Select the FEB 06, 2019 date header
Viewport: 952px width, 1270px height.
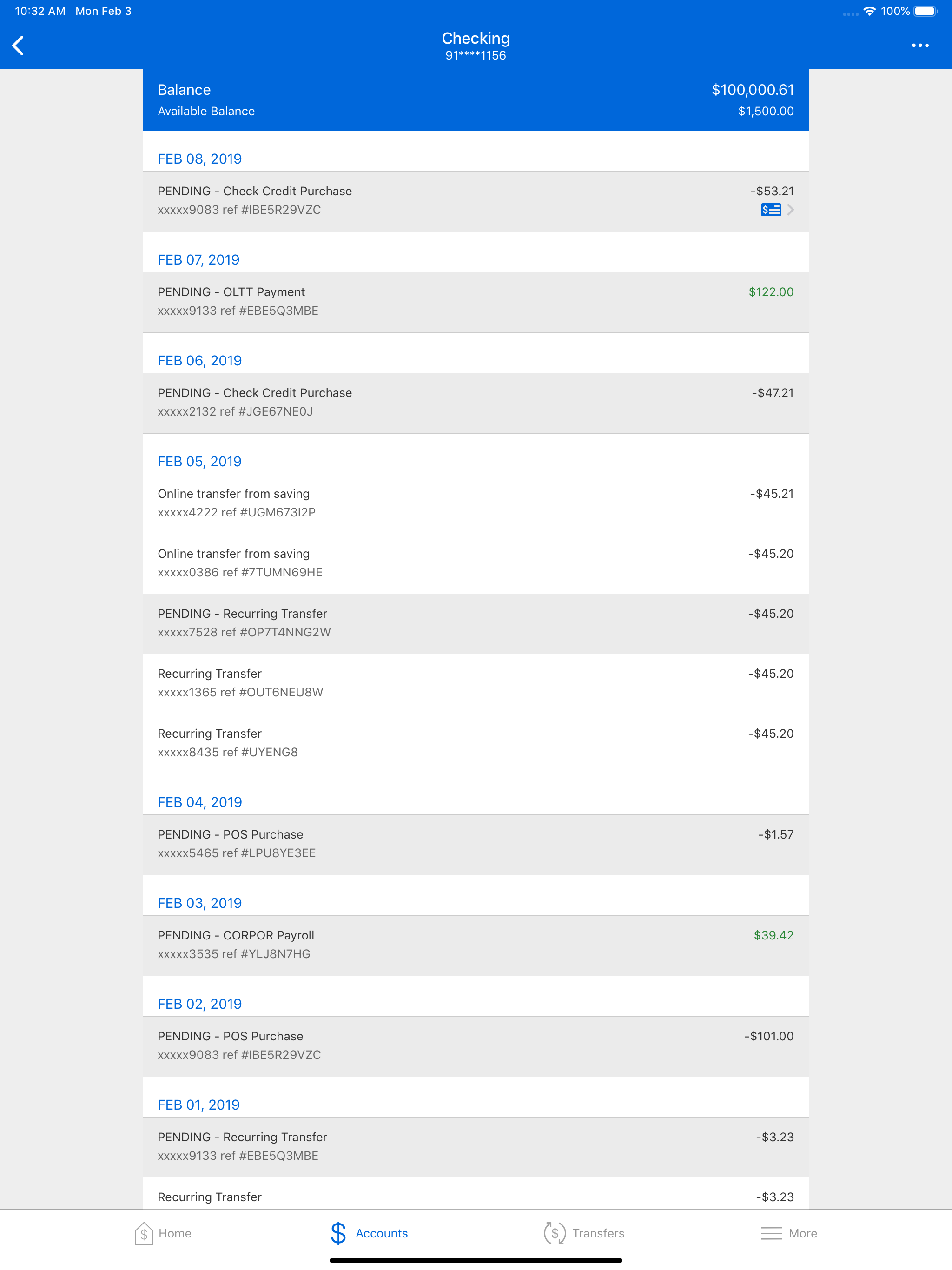tap(200, 361)
